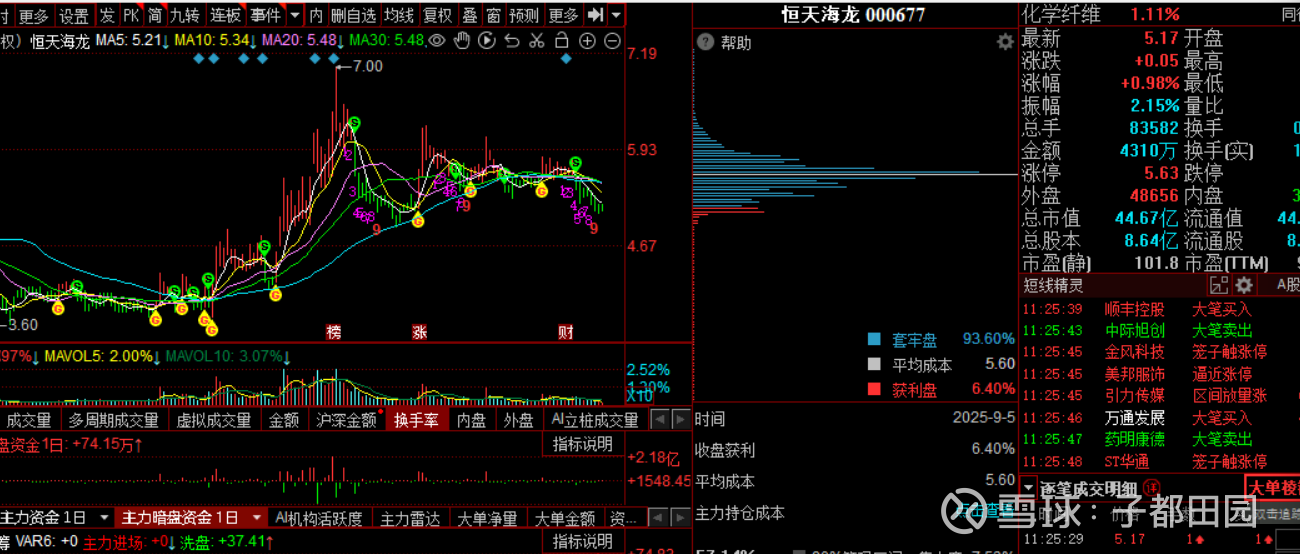The image size is (1300, 554).
Task: Toggle the eye visibility icon for moving averages
Action: tap(437, 41)
